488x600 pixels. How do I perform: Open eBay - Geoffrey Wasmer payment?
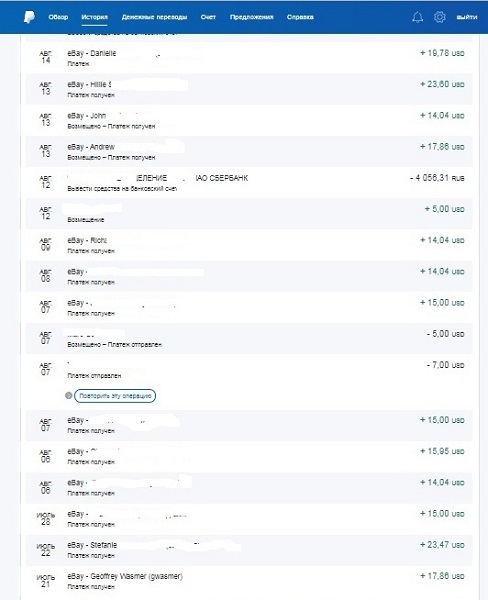(x=249, y=580)
